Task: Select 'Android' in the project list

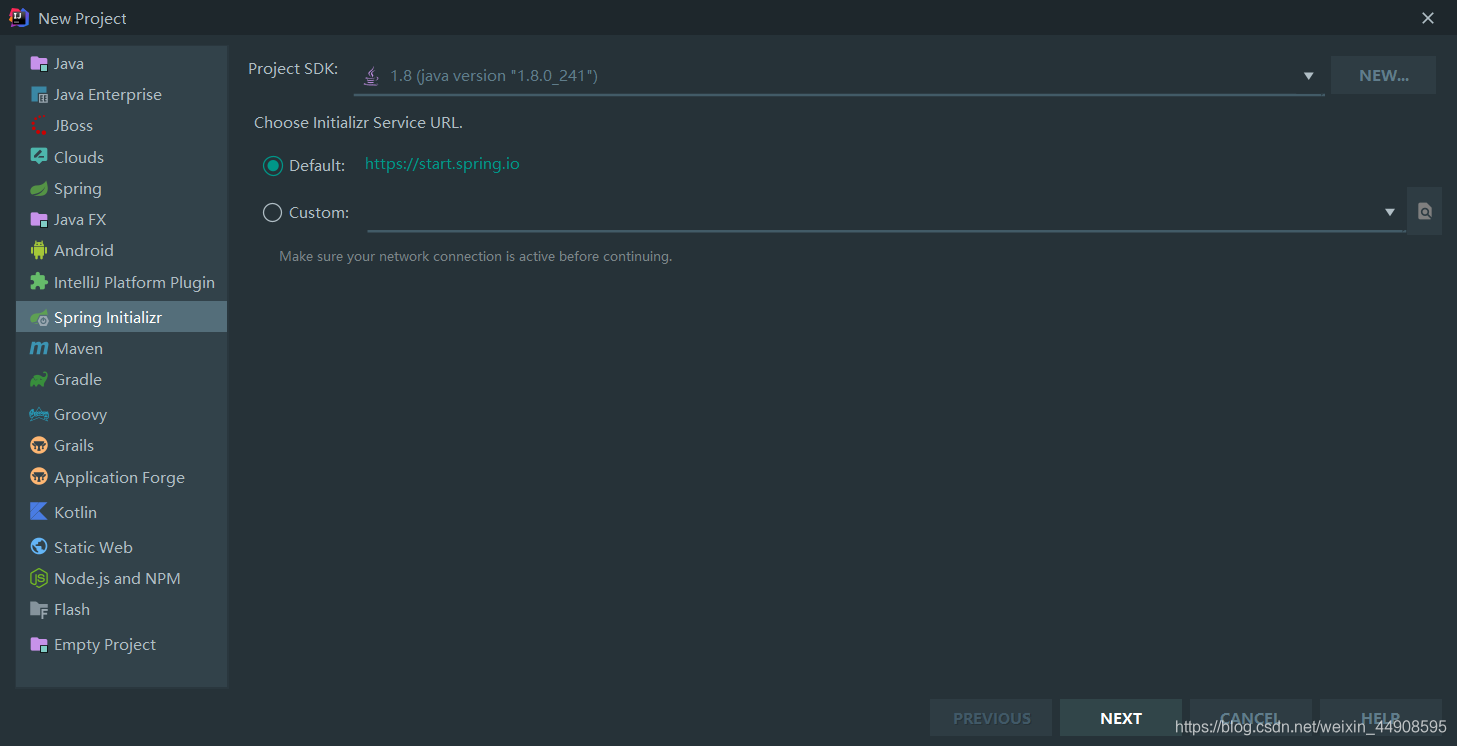Action: point(121,251)
